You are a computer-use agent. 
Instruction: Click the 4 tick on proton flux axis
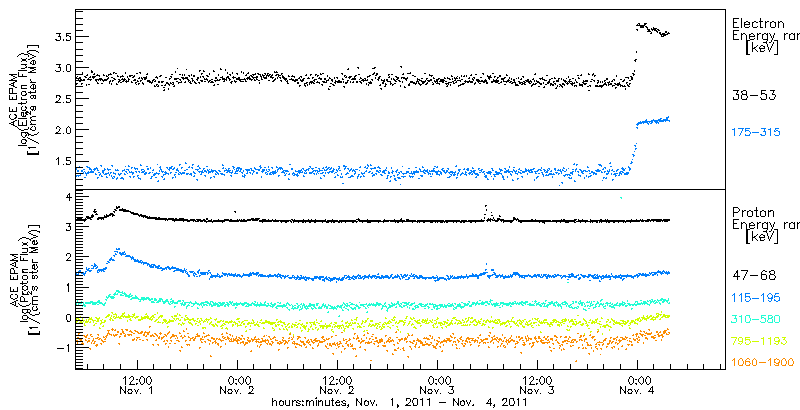(x=67, y=197)
